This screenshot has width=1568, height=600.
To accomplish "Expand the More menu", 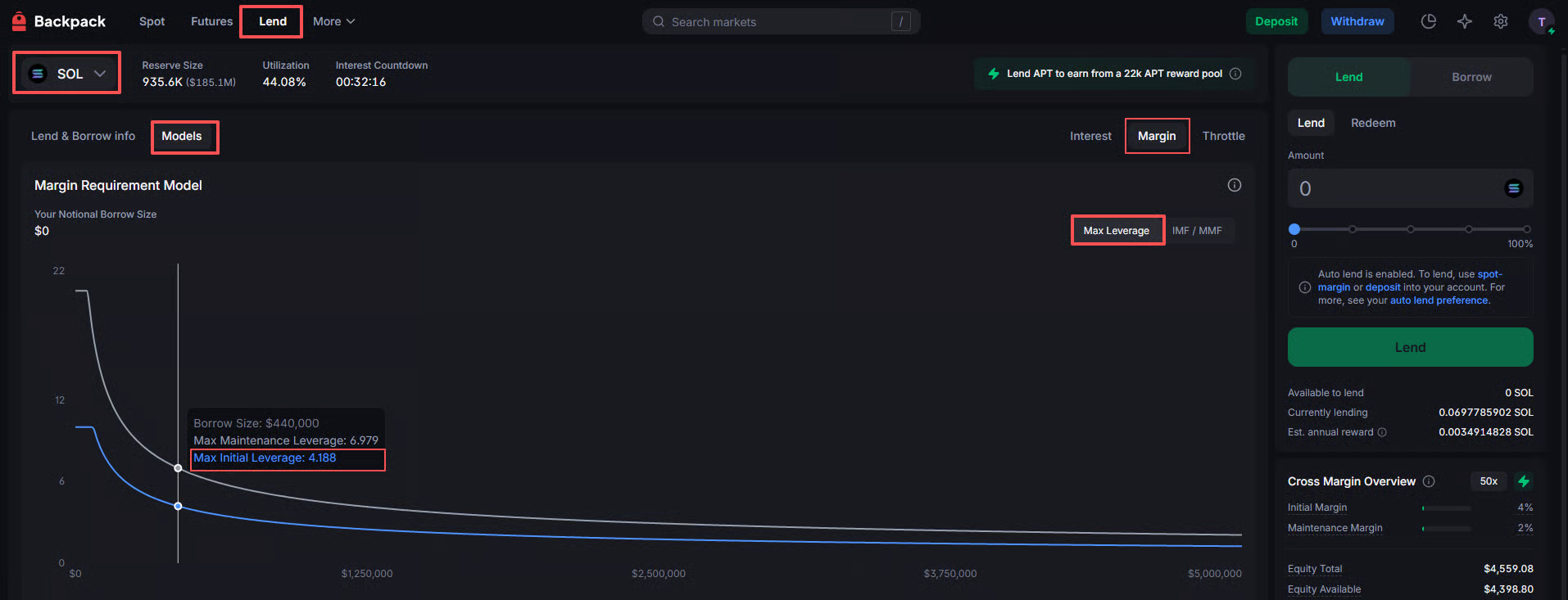I will (333, 21).
